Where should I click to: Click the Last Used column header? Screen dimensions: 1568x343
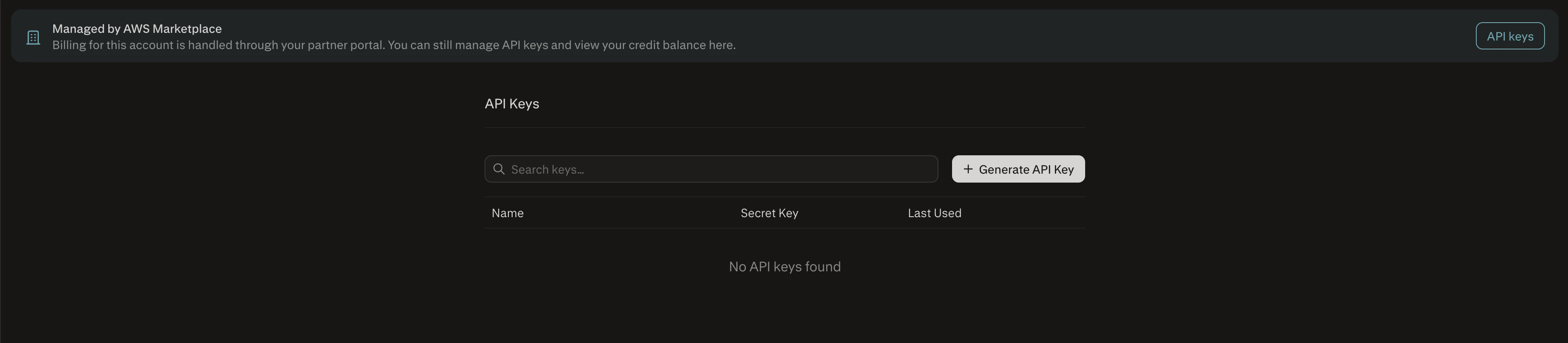click(x=934, y=212)
